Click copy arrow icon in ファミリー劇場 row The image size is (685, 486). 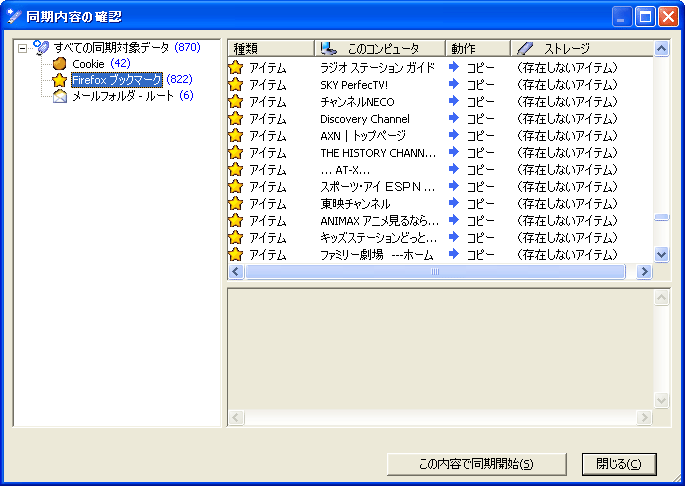click(x=454, y=254)
